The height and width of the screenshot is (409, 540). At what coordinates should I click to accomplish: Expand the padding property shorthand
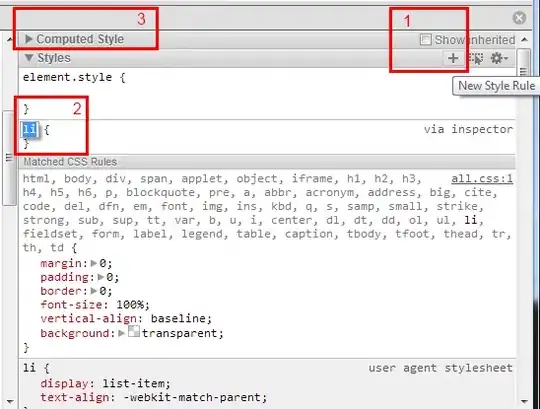click(x=100, y=277)
